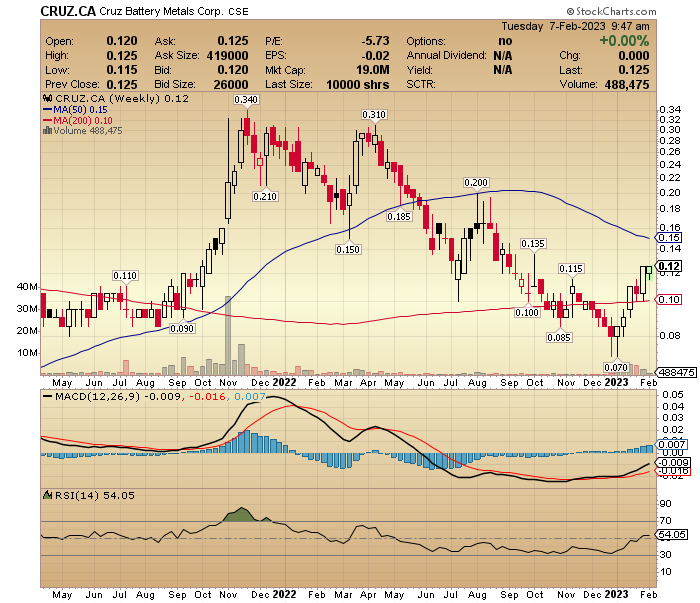Click the 0.007 MACD histogram axis tag
Viewport: 700px width, 603px height.
[671, 444]
